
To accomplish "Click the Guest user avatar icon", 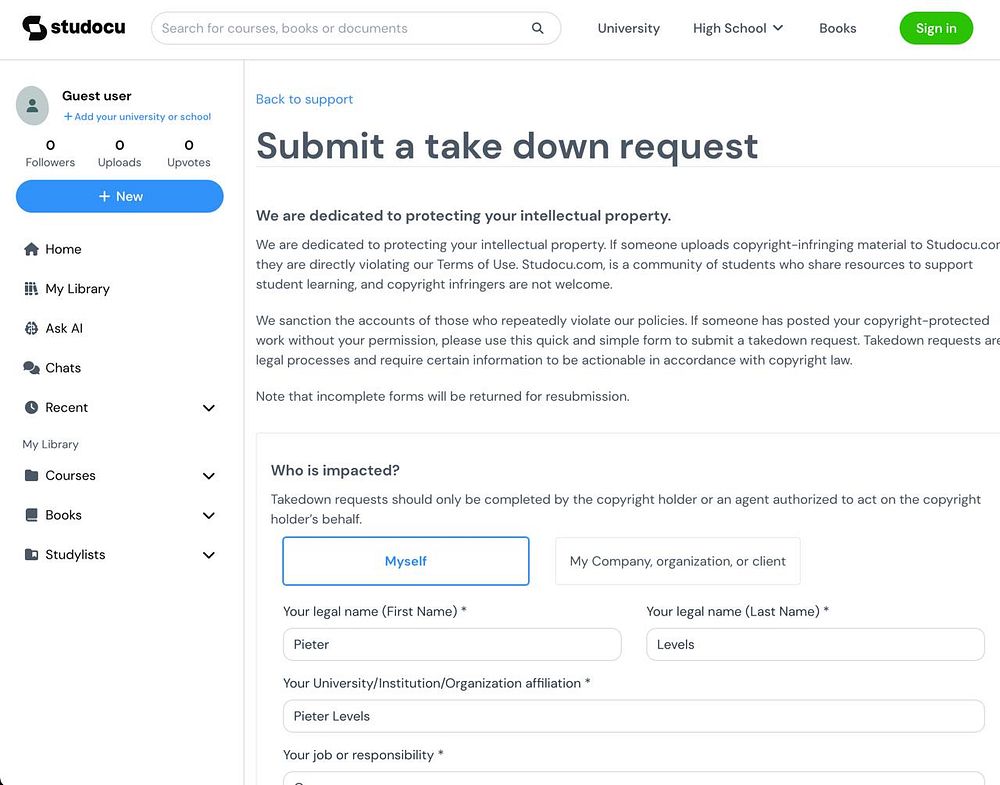I will 33,106.
